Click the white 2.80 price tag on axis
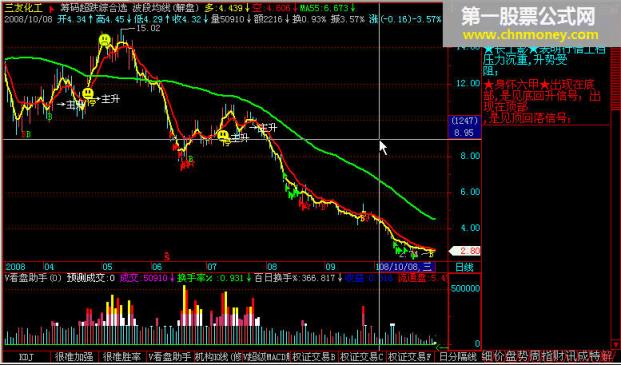 tap(465, 251)
